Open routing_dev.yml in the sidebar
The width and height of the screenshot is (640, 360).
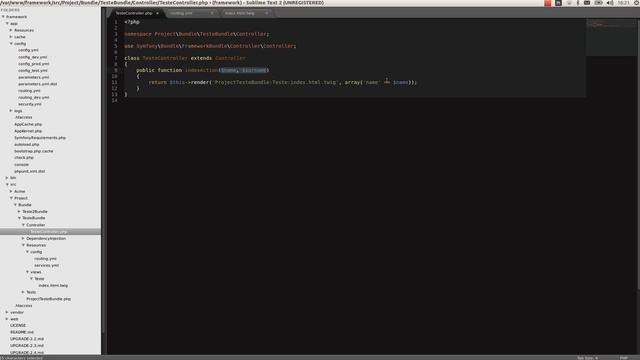33,97
